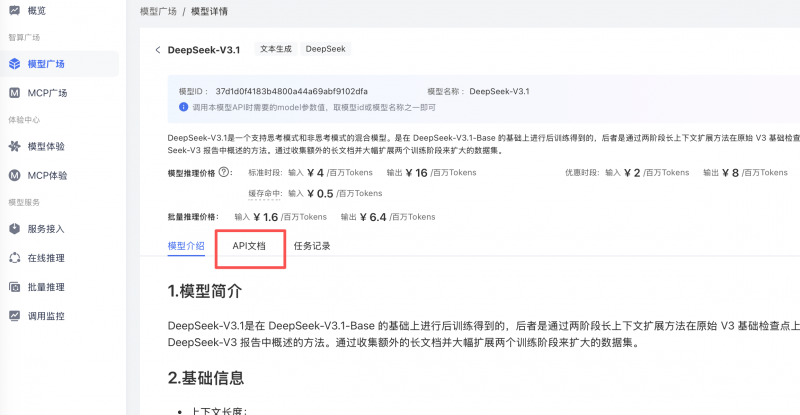Open the 任务记录 tab
The image size is (800, 415).
click(x=311, y=245)
